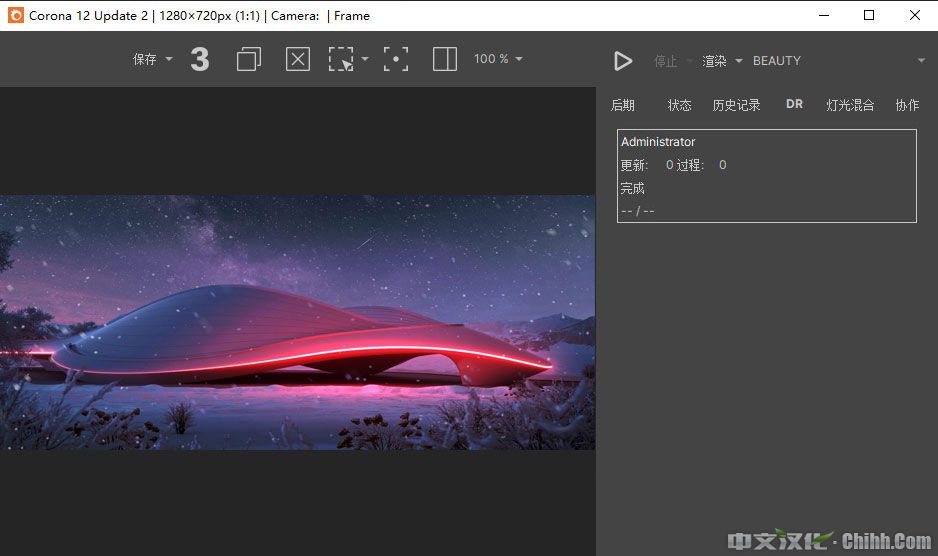Click the 3ds Max '3' icon
This screenshot has width=938, height=556.
tap(200, 60)
